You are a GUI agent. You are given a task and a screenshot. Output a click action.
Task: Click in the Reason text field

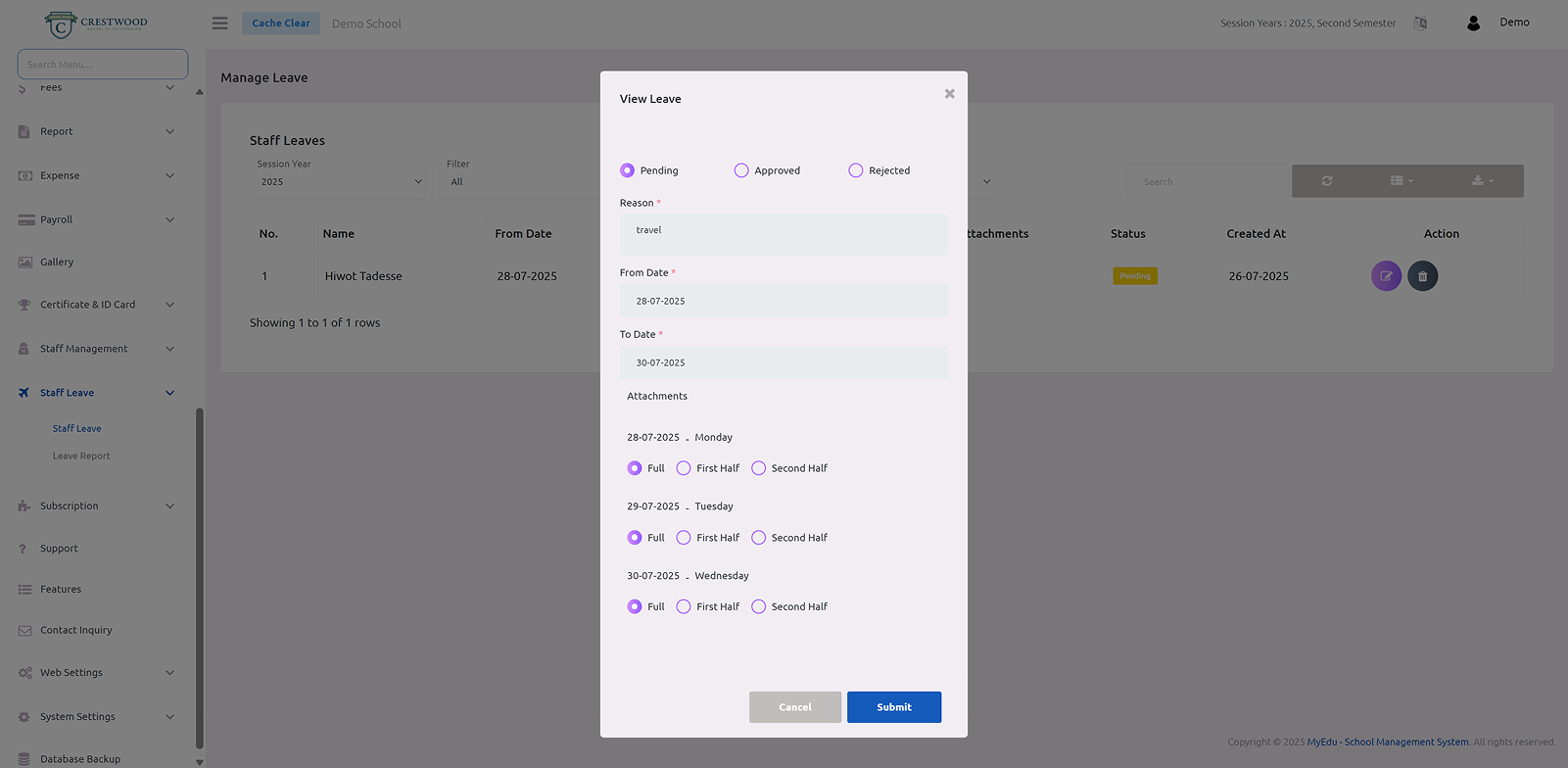(x=784, y=234)
